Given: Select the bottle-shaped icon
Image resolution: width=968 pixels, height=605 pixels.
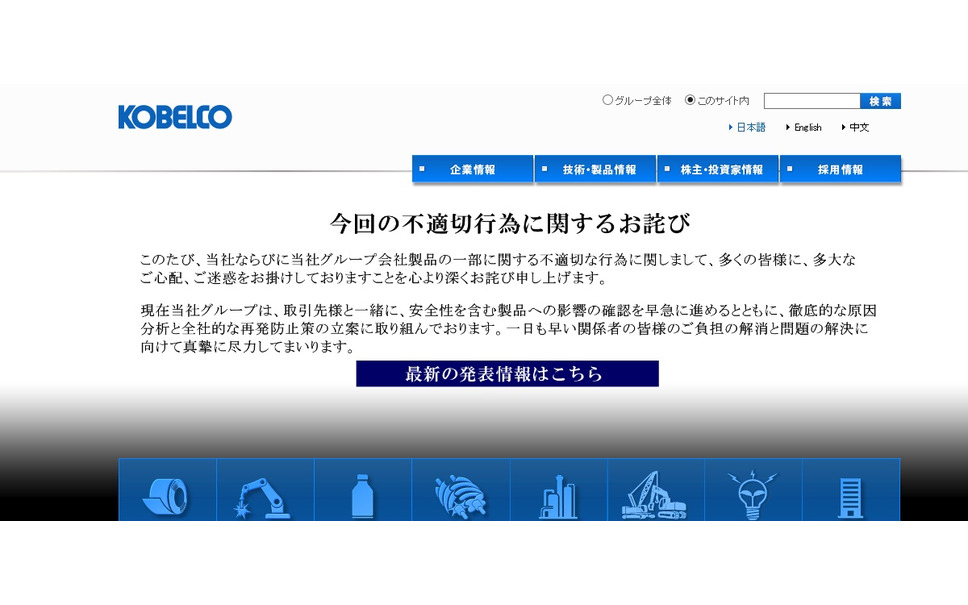Looking at the screenshot, I should (362, 493).
